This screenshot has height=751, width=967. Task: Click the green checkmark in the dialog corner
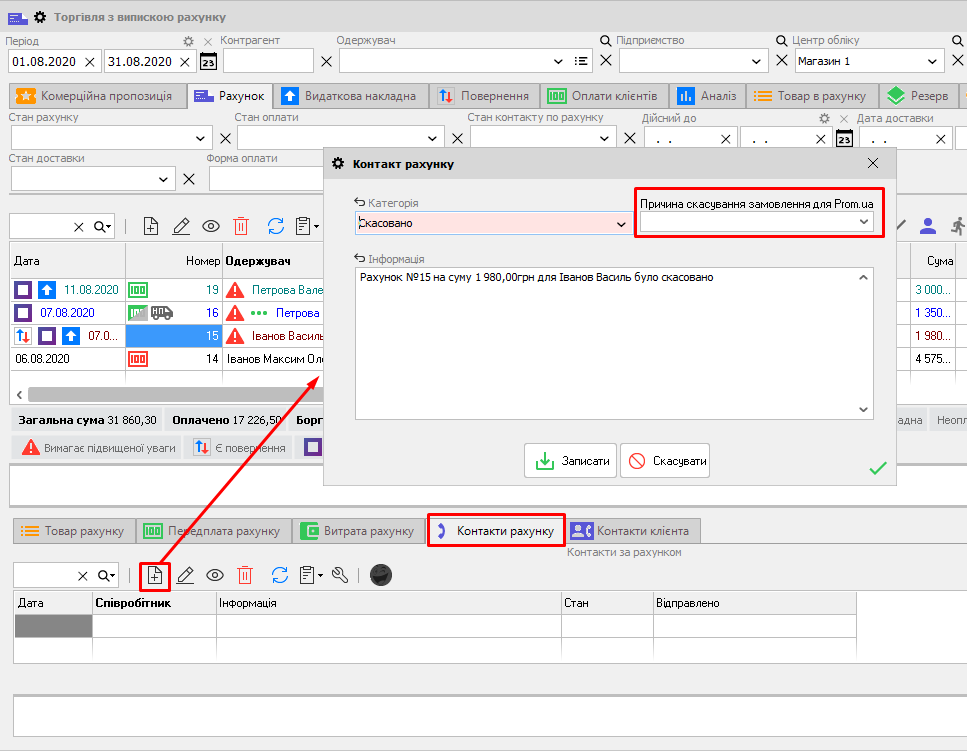point(878,468)
